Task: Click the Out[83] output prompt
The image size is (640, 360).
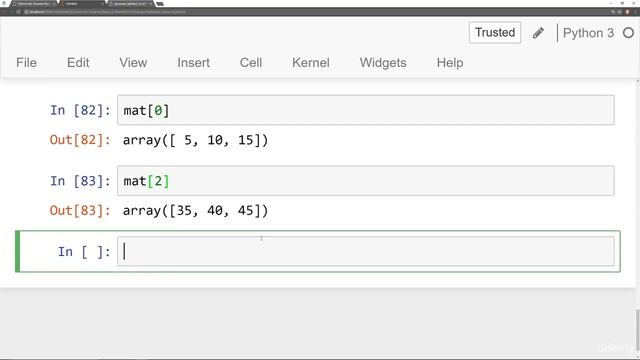Action: pyautogui.click(x=80, y=211)
